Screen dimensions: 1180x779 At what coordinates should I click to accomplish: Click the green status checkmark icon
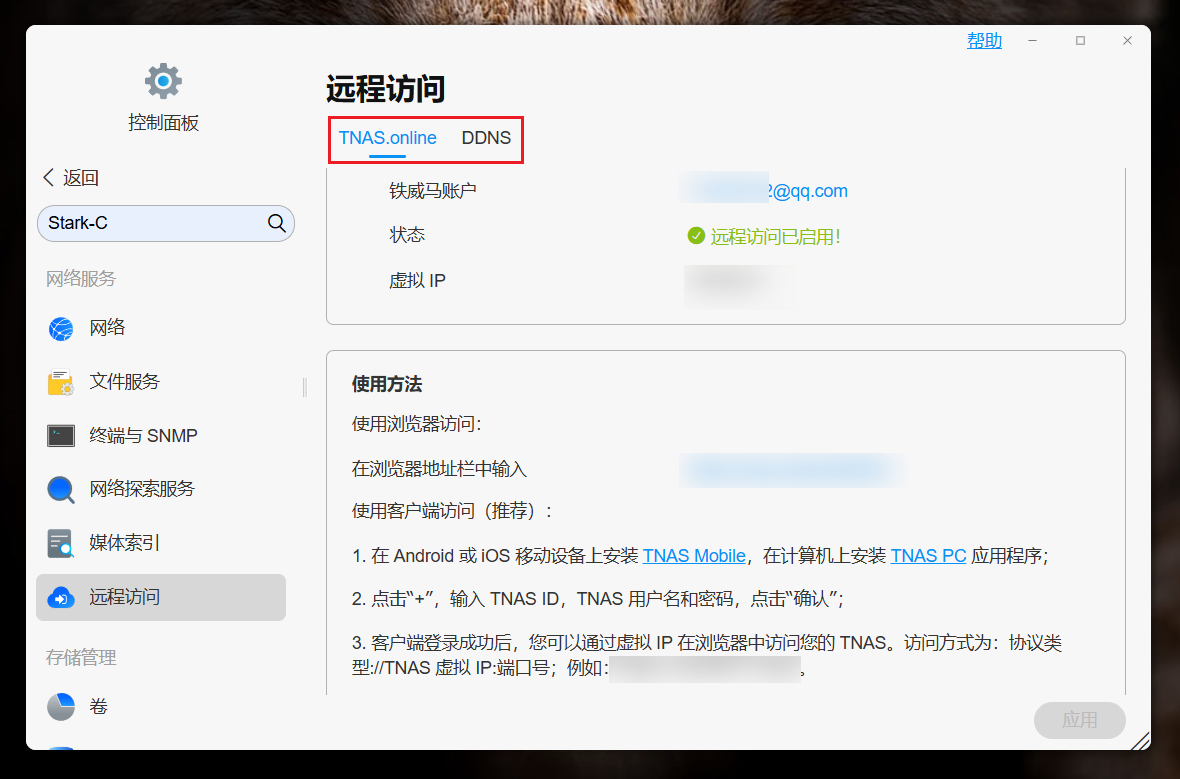coord(696,236)
